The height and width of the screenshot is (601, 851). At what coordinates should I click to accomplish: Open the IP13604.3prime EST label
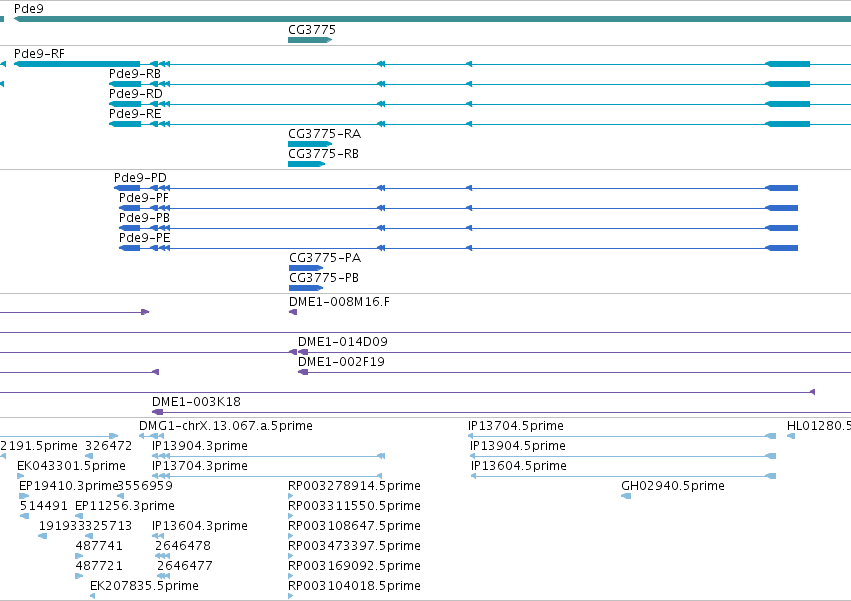point(200,526)
